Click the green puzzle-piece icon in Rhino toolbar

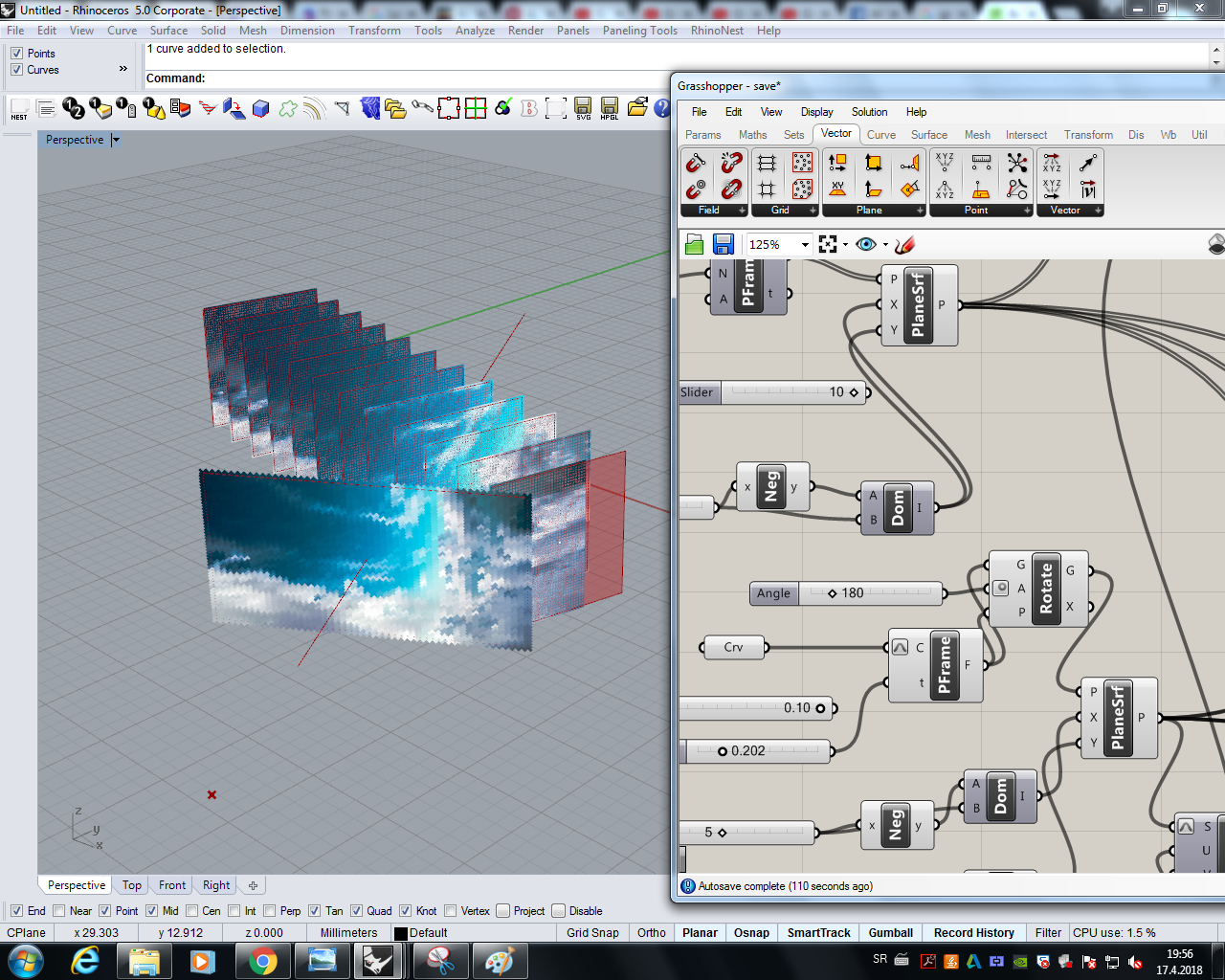[x=288, y=109]
